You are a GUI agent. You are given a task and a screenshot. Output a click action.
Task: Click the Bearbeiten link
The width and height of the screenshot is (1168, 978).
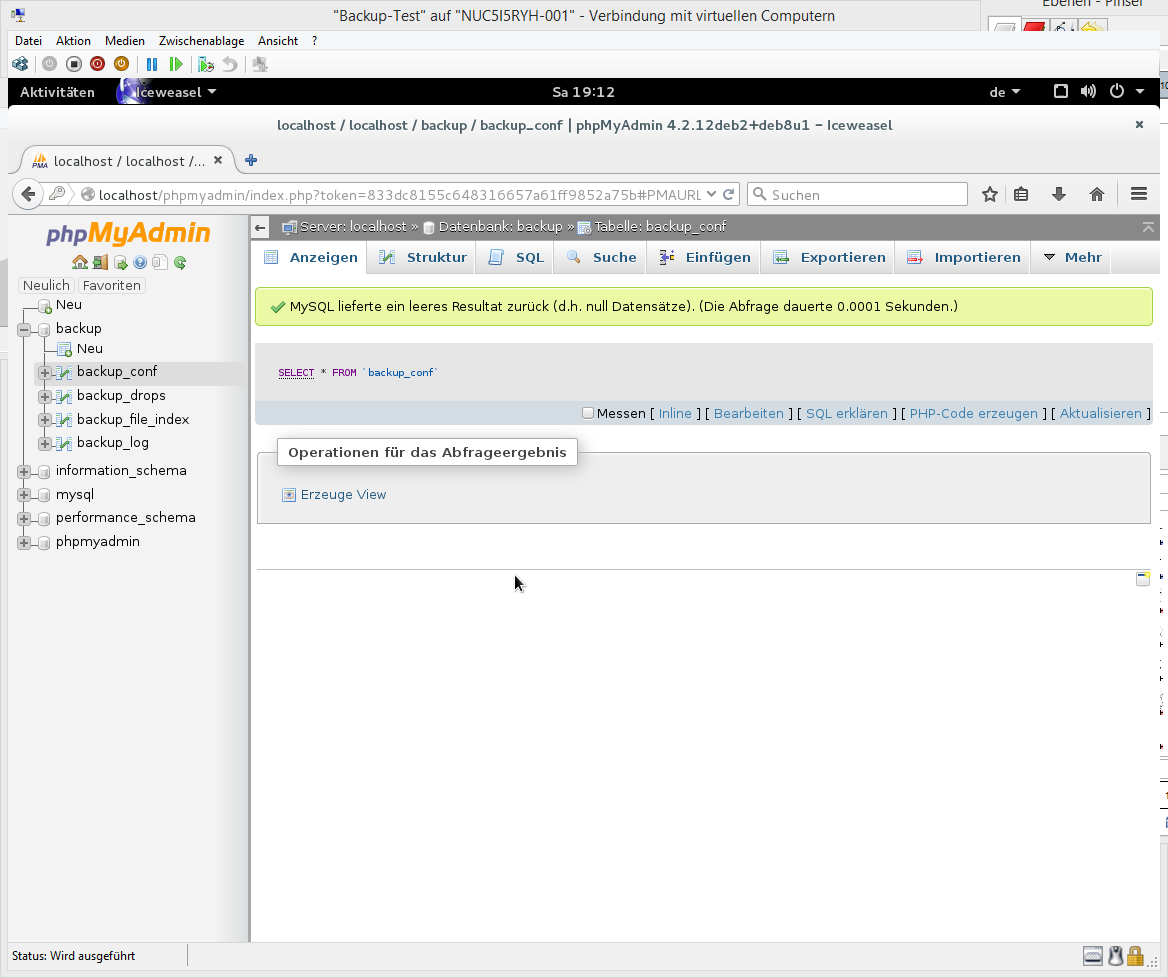pyautogui.click(x=749, y=413)
